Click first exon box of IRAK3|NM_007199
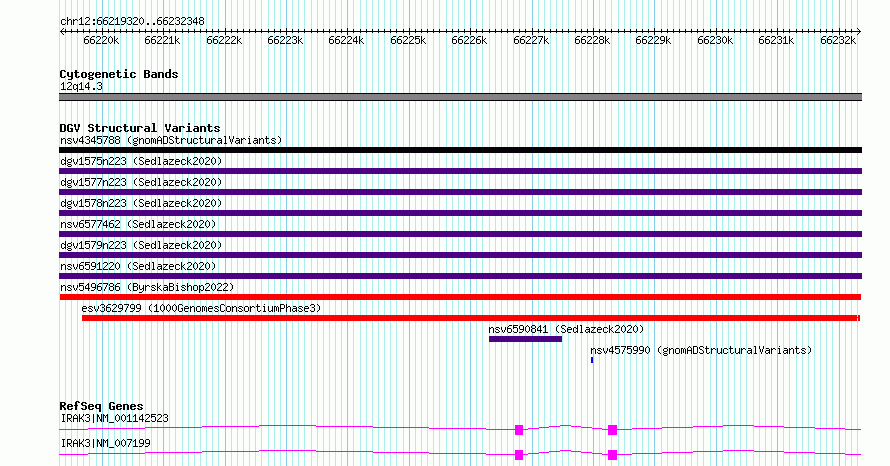The height and width of the screenshot is (466, 890). click(519, 455)
